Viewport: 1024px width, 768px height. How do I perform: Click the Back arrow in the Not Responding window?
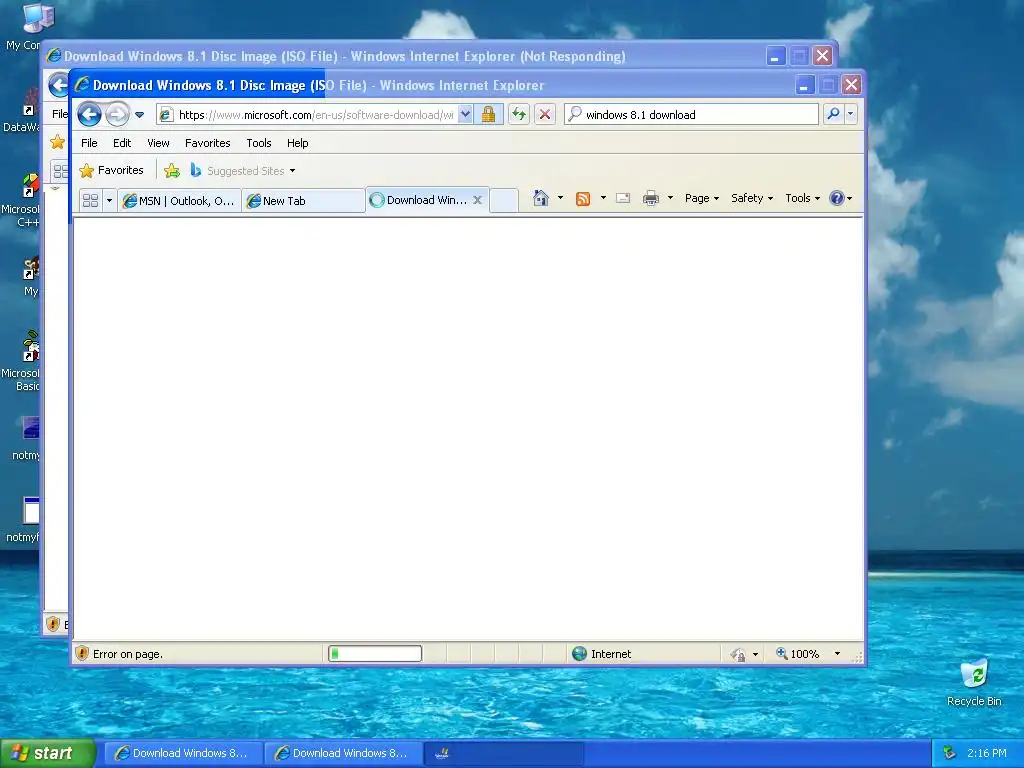pos(58,85)
